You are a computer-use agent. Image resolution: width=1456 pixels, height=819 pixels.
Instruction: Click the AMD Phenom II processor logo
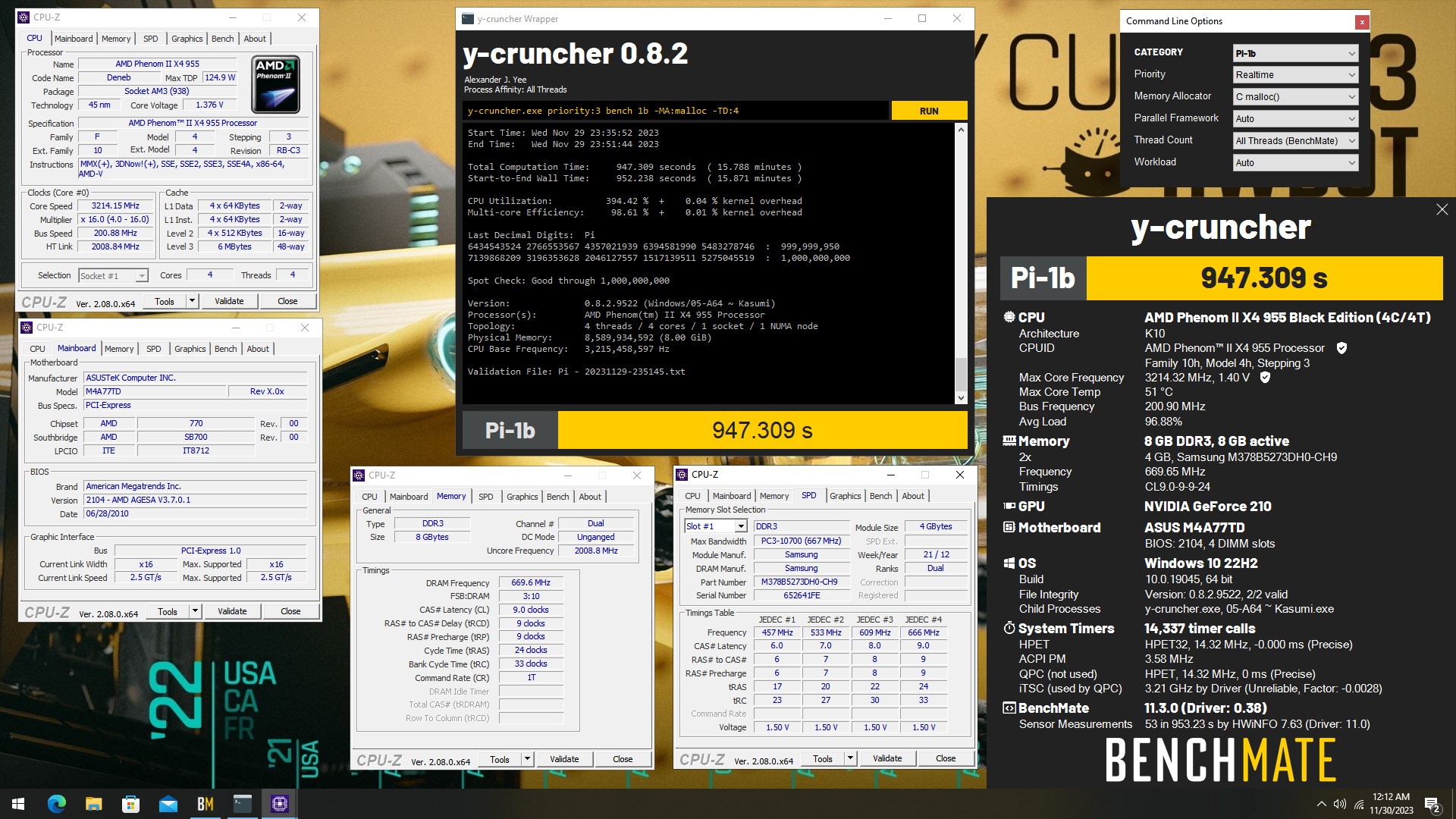point(276,84)
